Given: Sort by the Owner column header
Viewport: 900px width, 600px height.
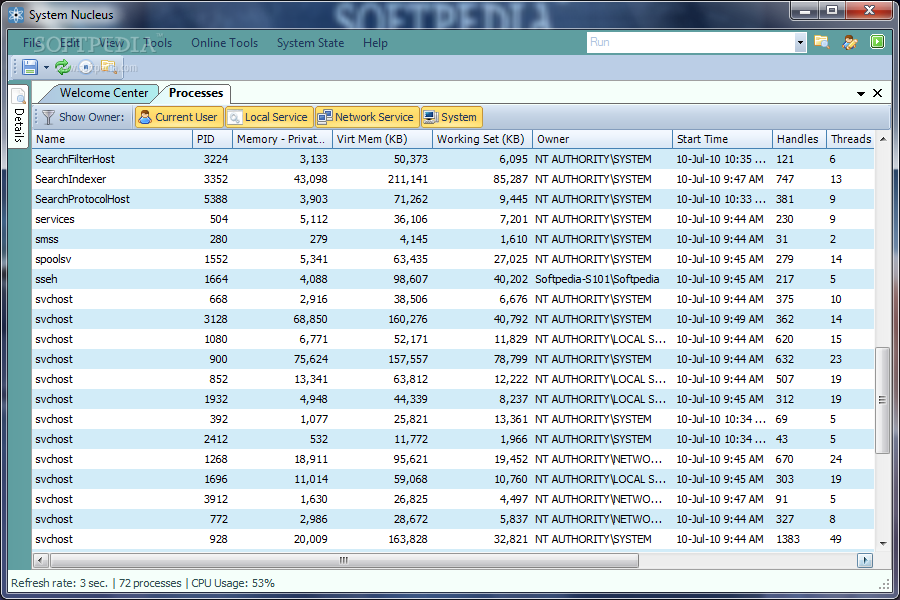Looking at the screenshot, I should [x=602, y=139].
